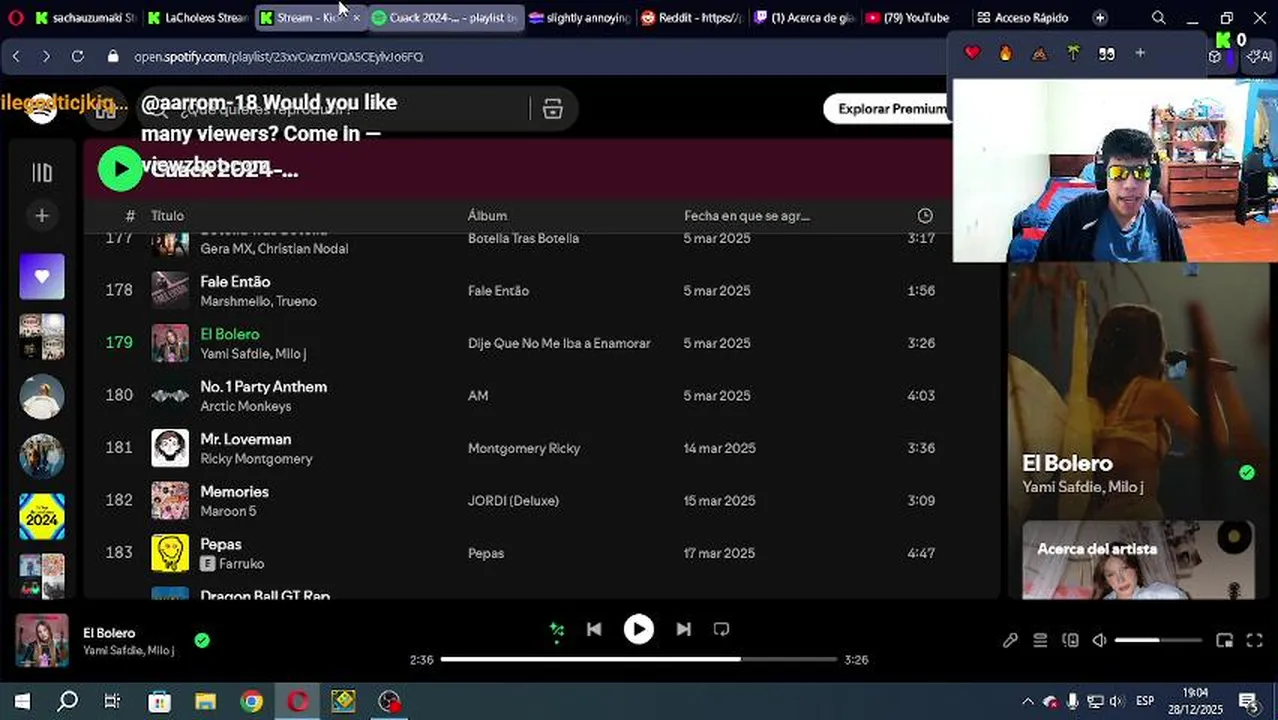1278x720 pixels.
Task: Open the AM album link
Action: click(x=478, y=396)
